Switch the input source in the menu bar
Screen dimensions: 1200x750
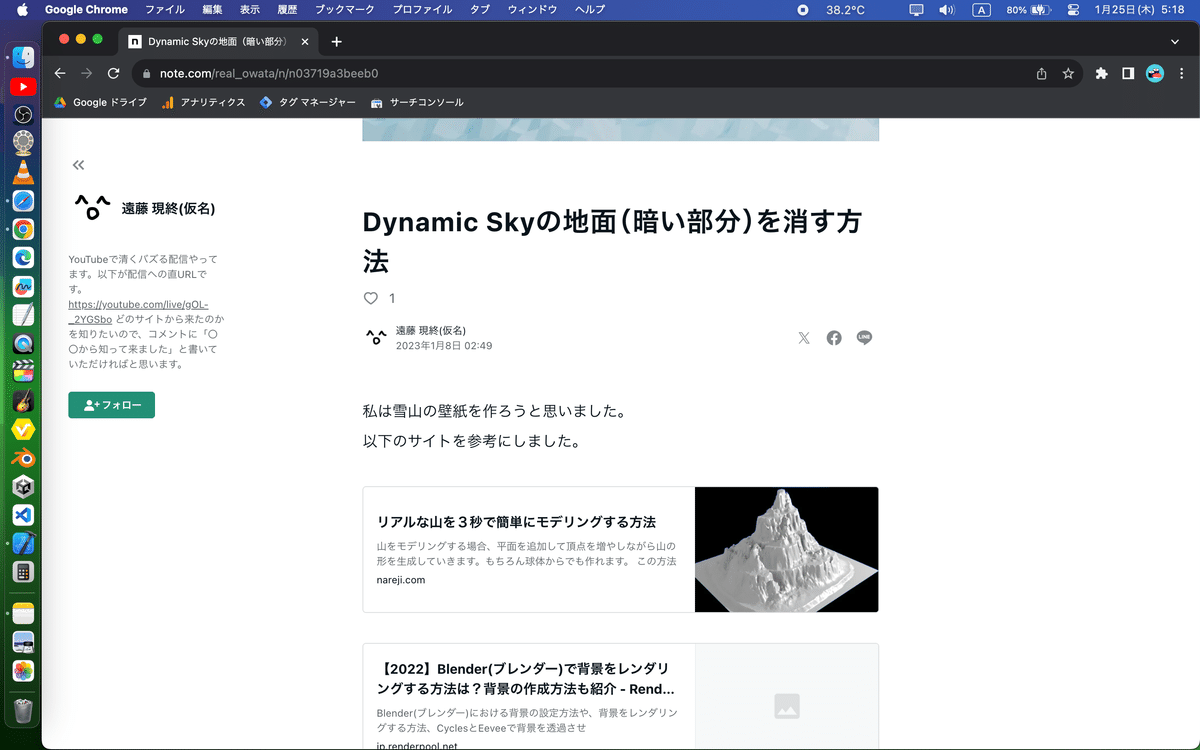[x=982, y=10]
